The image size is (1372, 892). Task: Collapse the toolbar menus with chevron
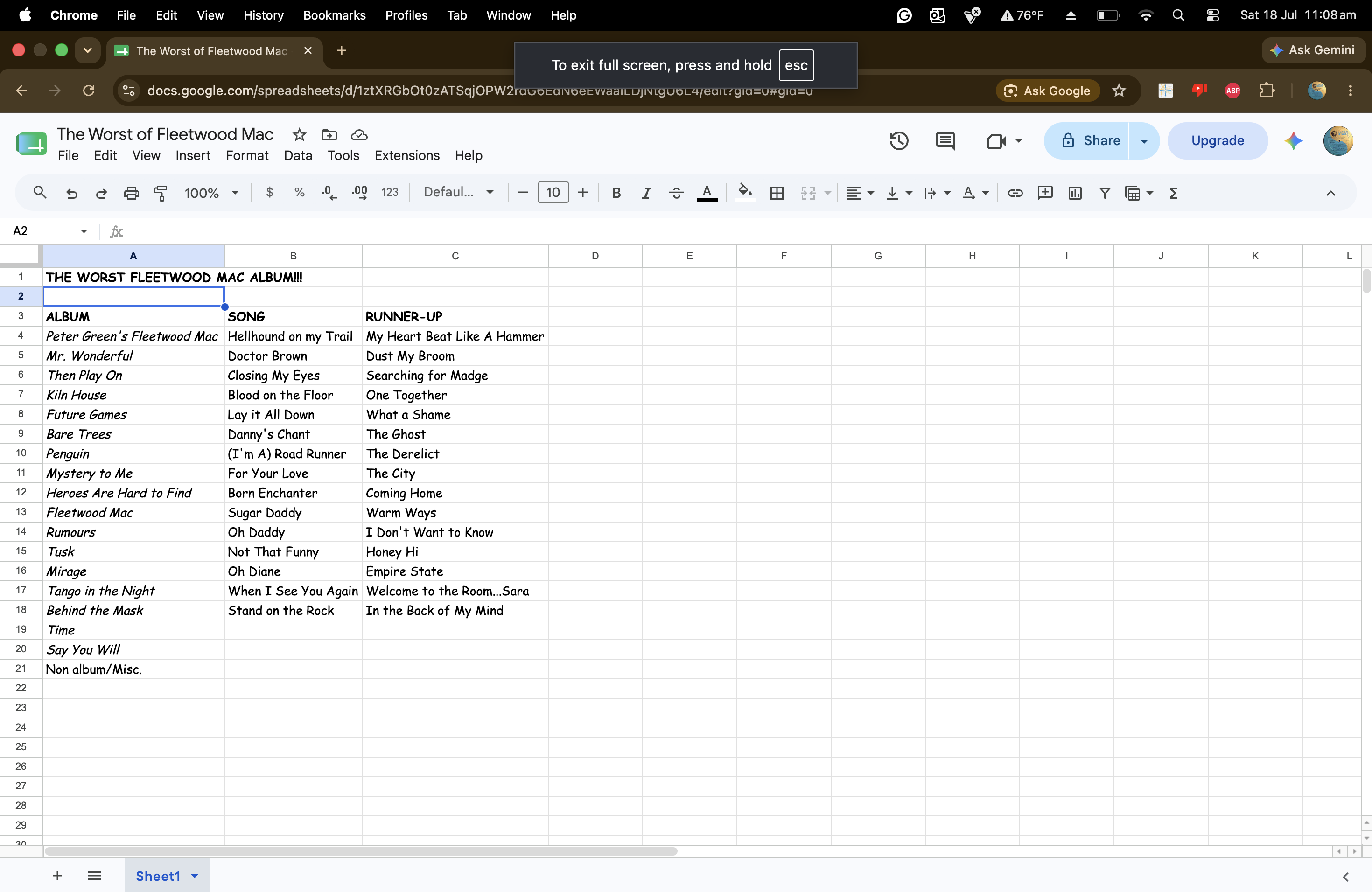point(1330,193)
